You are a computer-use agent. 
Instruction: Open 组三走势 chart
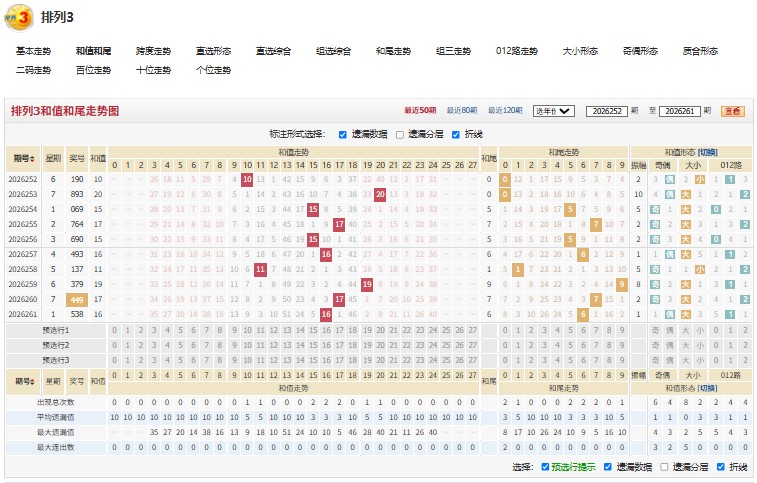pos(453,51)
